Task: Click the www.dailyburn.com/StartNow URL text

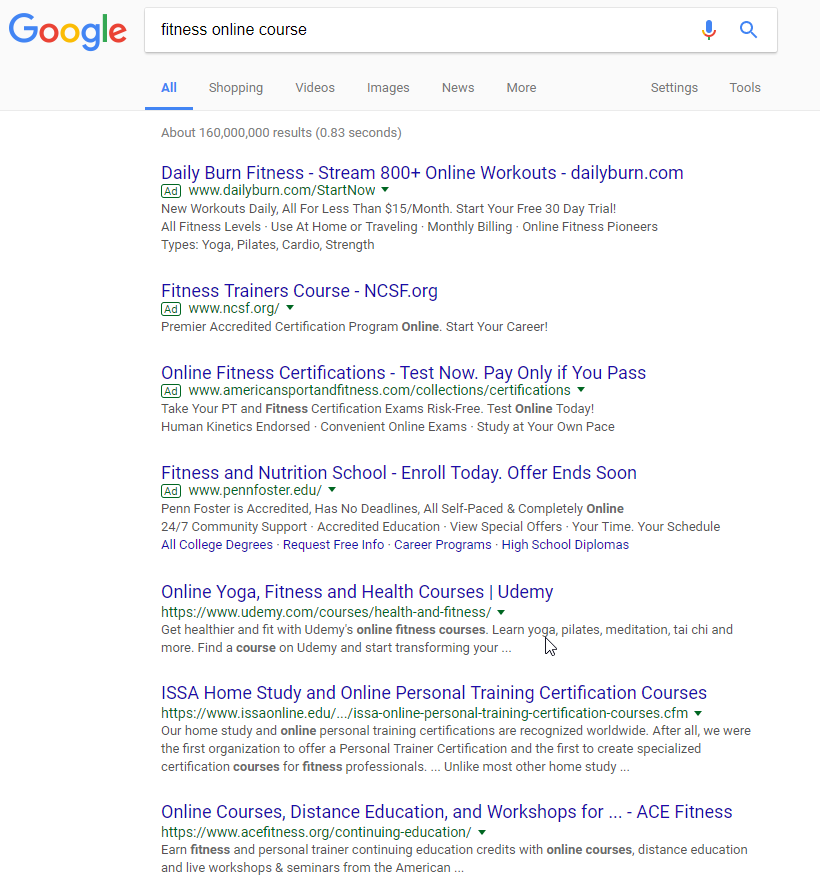Action: pos(282,191)
